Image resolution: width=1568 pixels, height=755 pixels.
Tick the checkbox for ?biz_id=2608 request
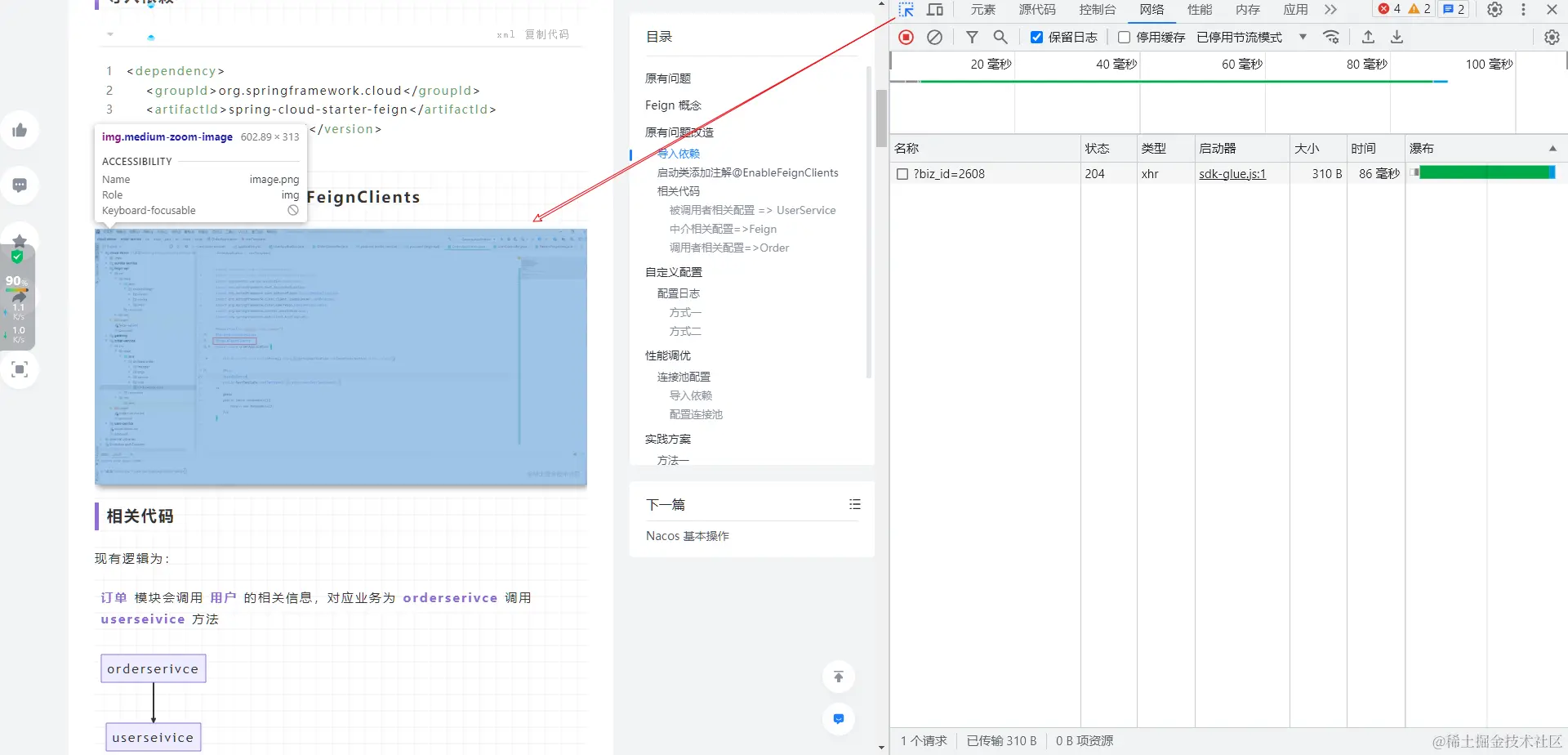point(902,174)
